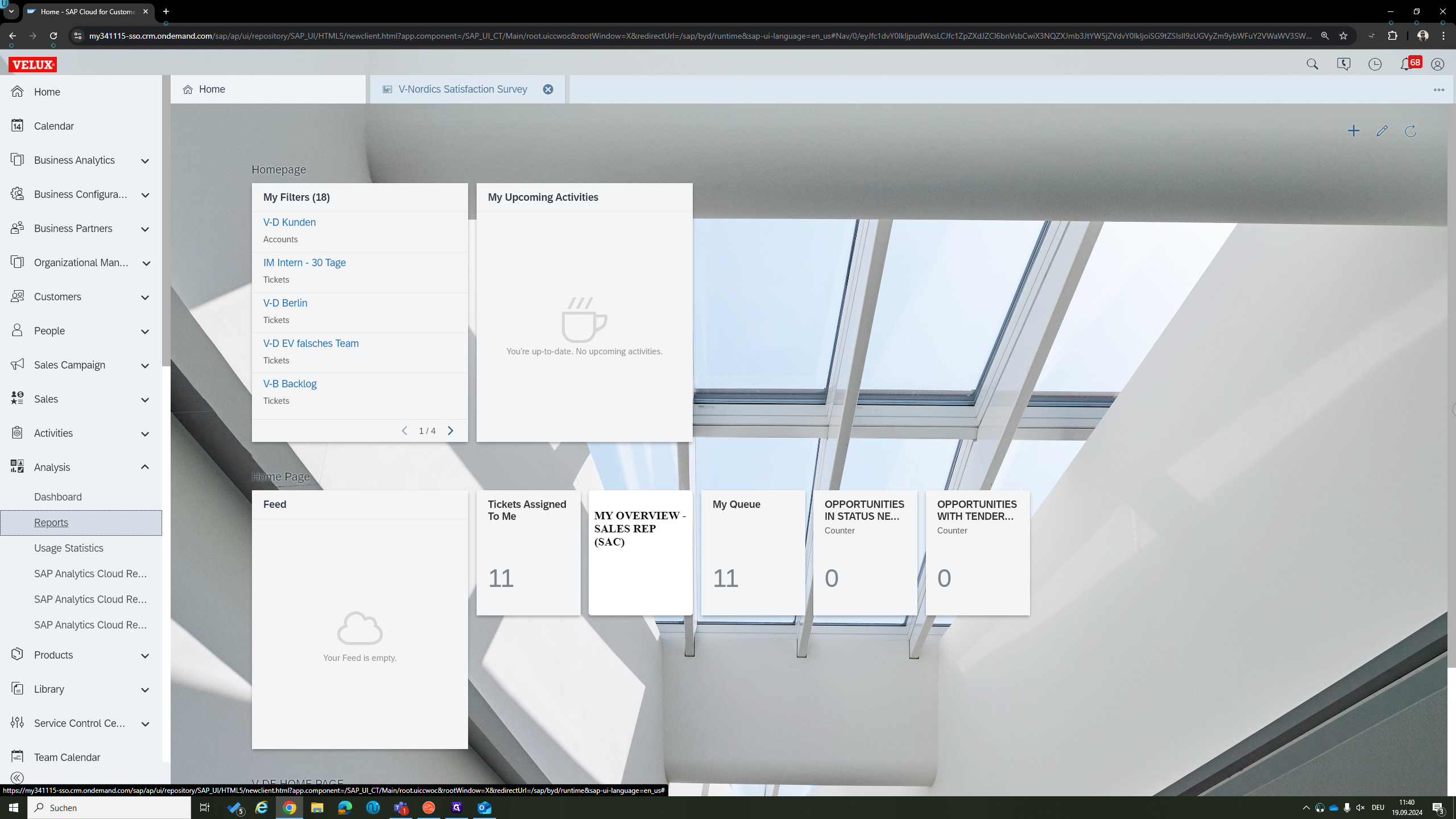
Task: Open the V-B Backlog filter link
Action: tap(290, 383)
